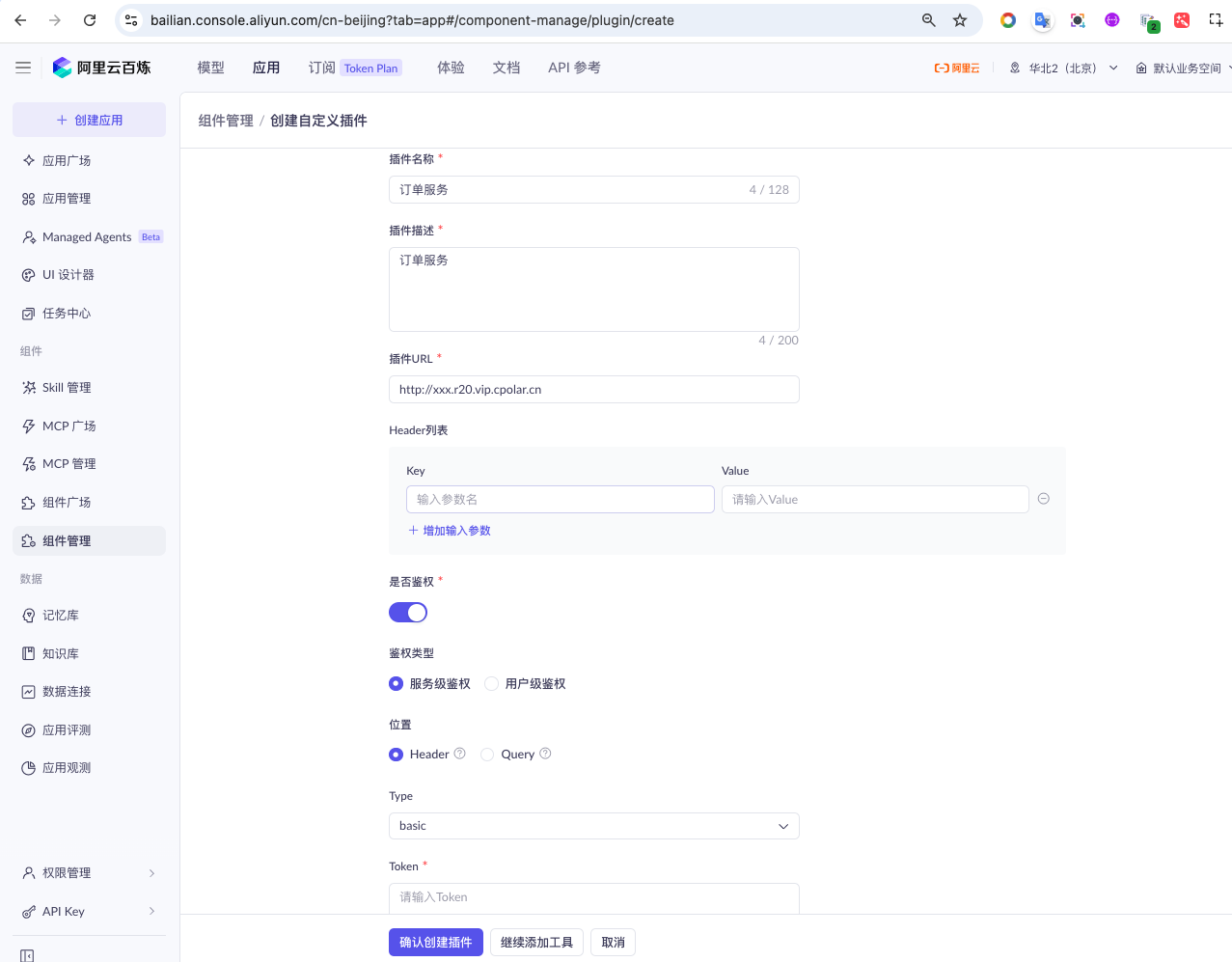Select the Query position radio button
Viewport: 1232px width, 962px height.
click(487, 755)
